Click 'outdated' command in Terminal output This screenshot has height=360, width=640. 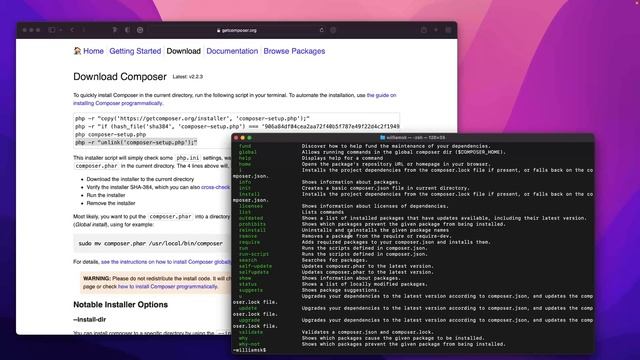coord(251,218)
